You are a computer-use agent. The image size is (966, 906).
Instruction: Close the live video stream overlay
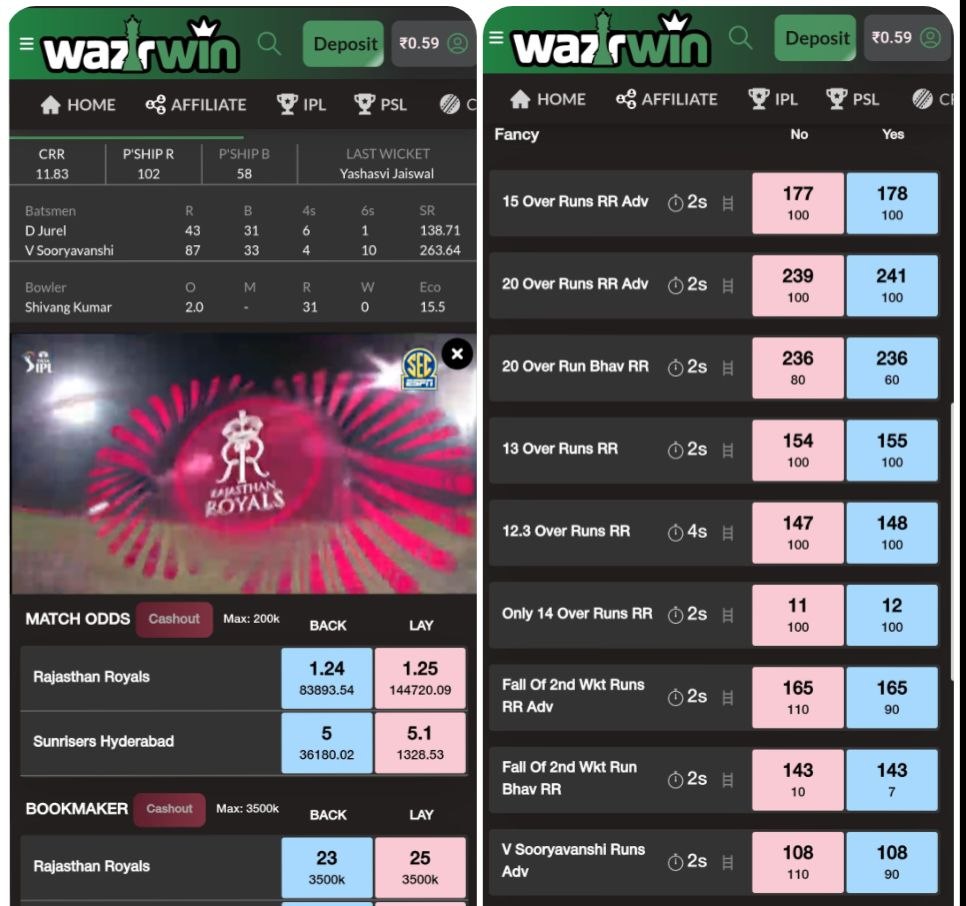coord(457,354)
